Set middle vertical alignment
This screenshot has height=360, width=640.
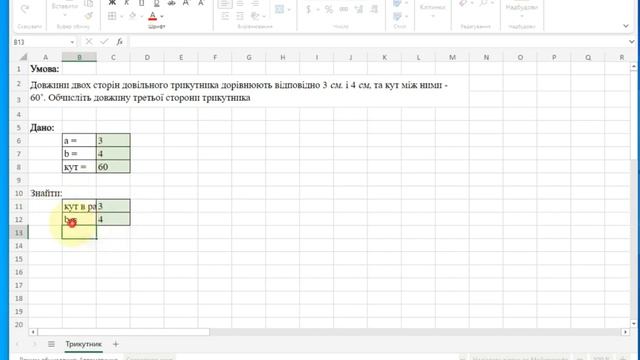point(240,4)
